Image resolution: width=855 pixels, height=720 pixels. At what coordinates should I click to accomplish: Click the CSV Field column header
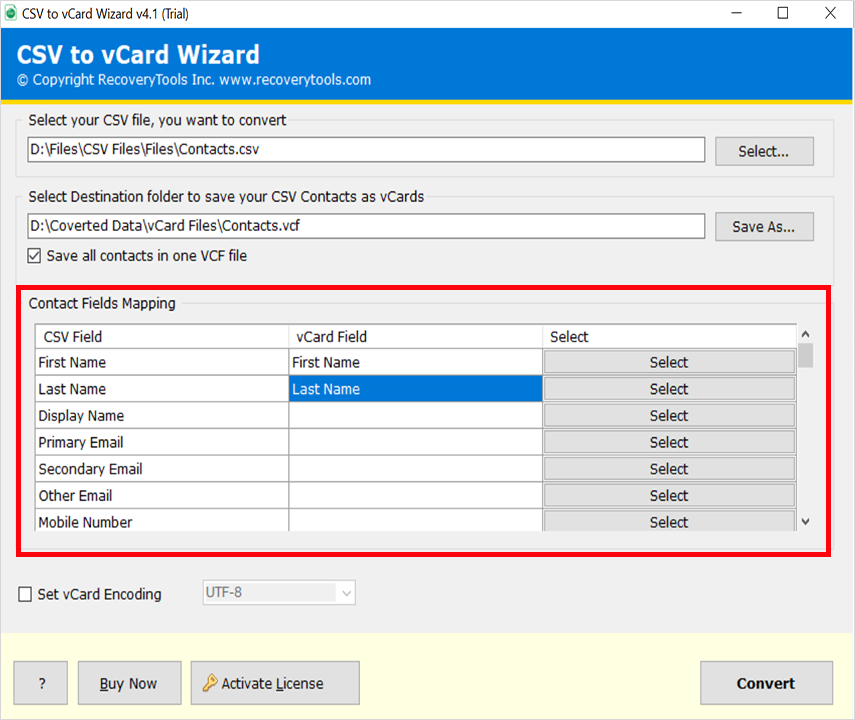pos(162,337)
